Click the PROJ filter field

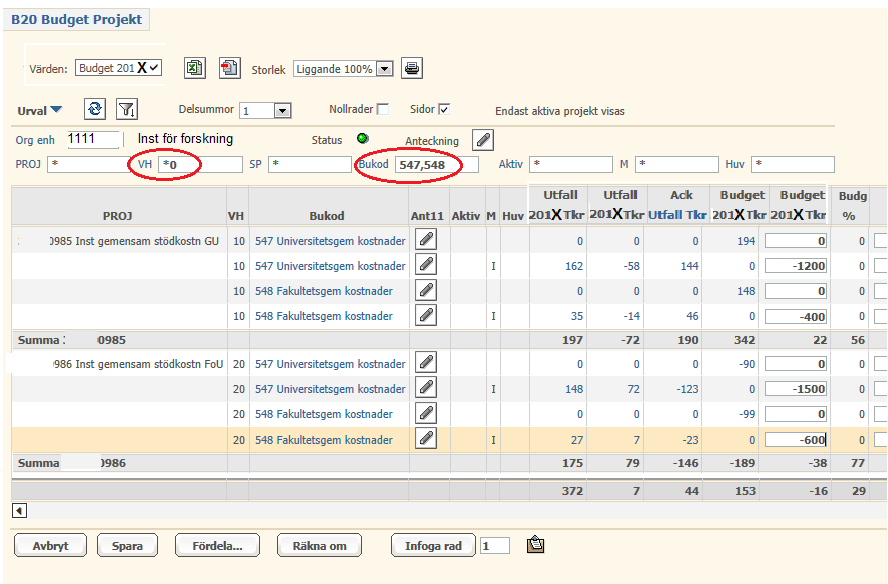click(89, 164)
